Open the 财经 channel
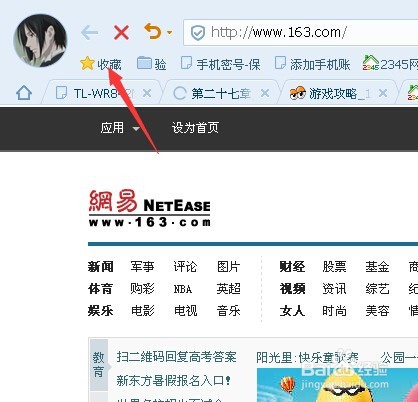Viewport: 418px width, 402px height. click(x=292, y=267)
